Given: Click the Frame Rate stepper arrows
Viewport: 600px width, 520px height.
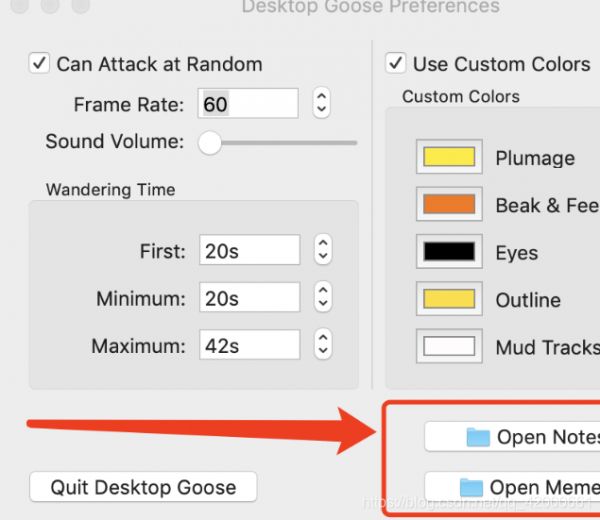Looking at the screenshot, I should [321, 103].
